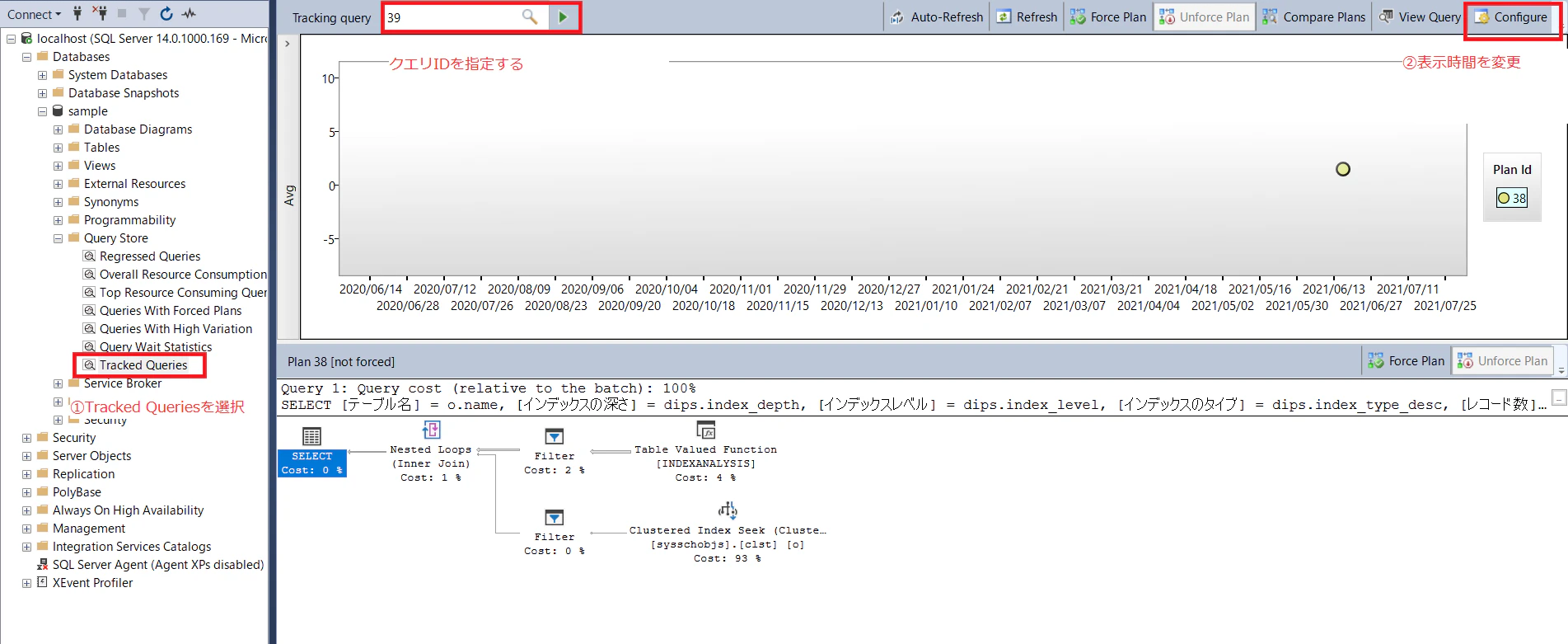Click the Nested Loops operator icon
The height and width of the screenshot is (644, 1568).
point(432,430)
